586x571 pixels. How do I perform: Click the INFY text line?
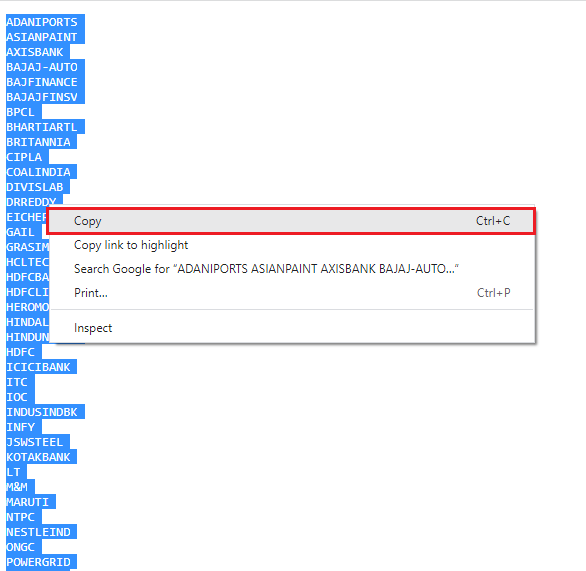pos(21,427)
